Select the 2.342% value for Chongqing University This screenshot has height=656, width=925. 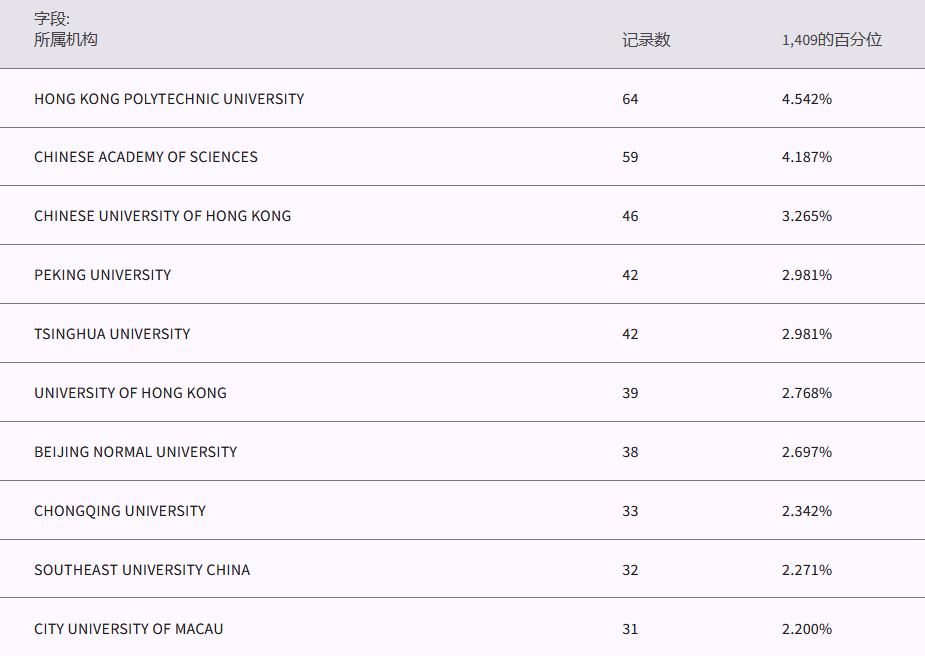tap(807, 511)
